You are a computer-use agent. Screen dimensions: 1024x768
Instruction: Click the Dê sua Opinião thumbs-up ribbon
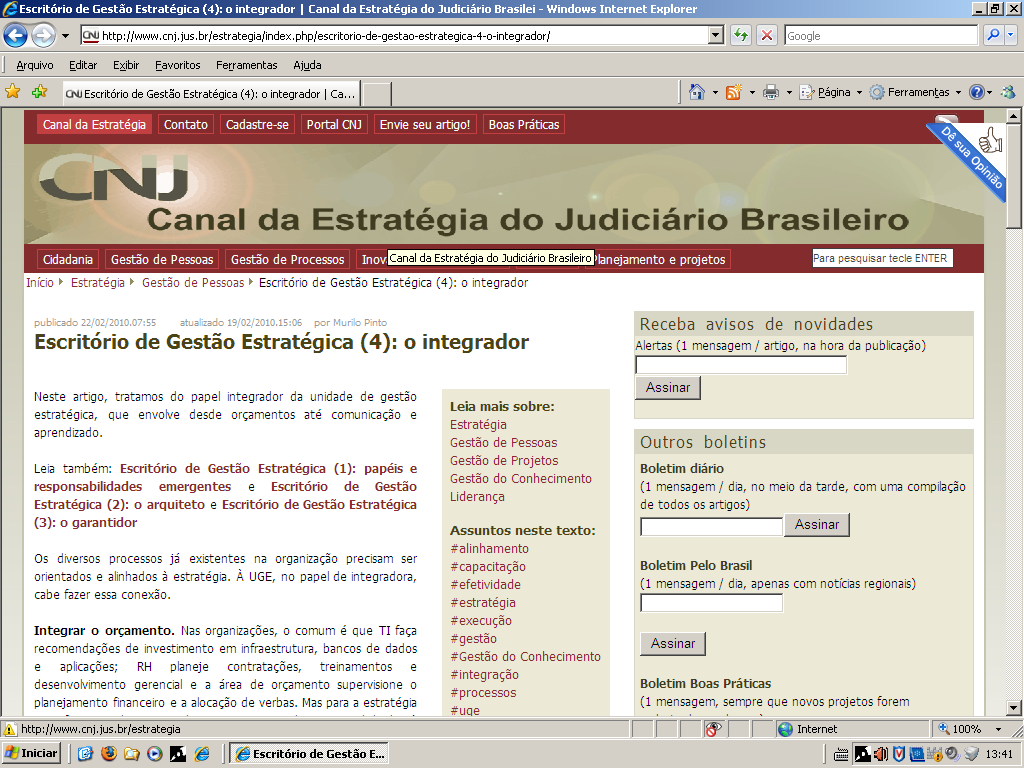click(975, 155)
